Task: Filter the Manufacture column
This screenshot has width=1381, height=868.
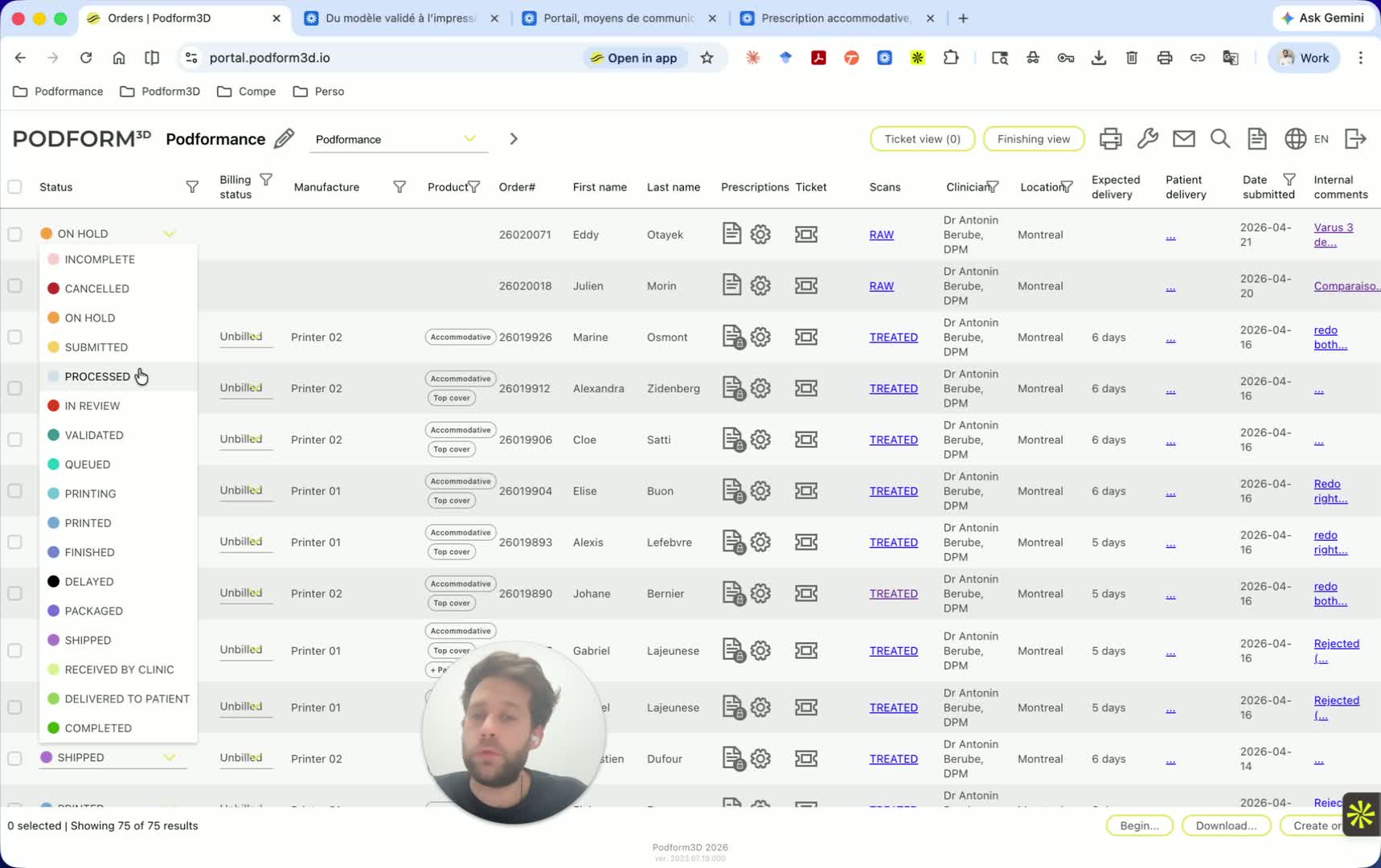Action: tap(400, 187)
